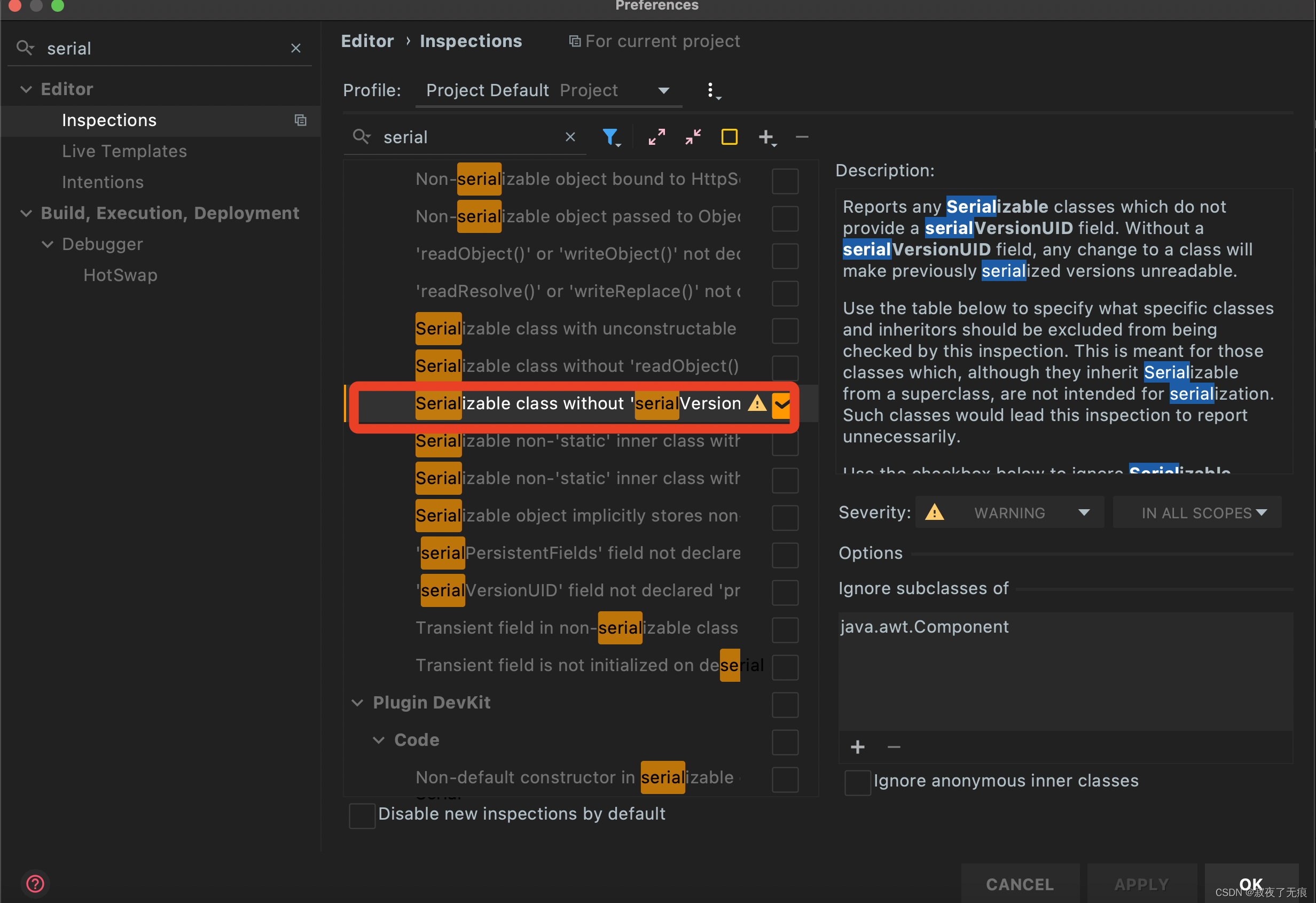The image size is (1316, 903).
Task: Click the add inspection plus icon
Action: click(x=766, y=137)
